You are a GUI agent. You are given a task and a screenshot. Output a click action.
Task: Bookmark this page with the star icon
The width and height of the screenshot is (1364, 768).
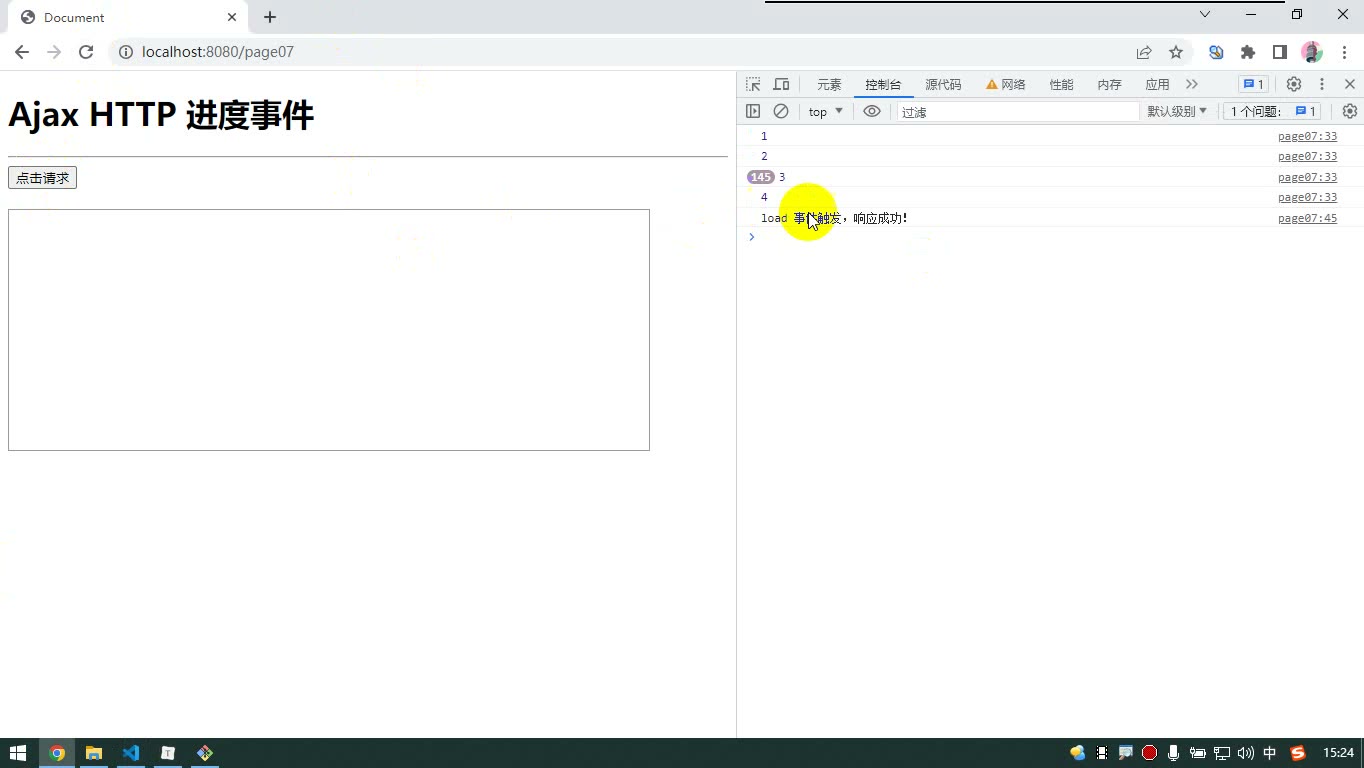coord(1176,52)
